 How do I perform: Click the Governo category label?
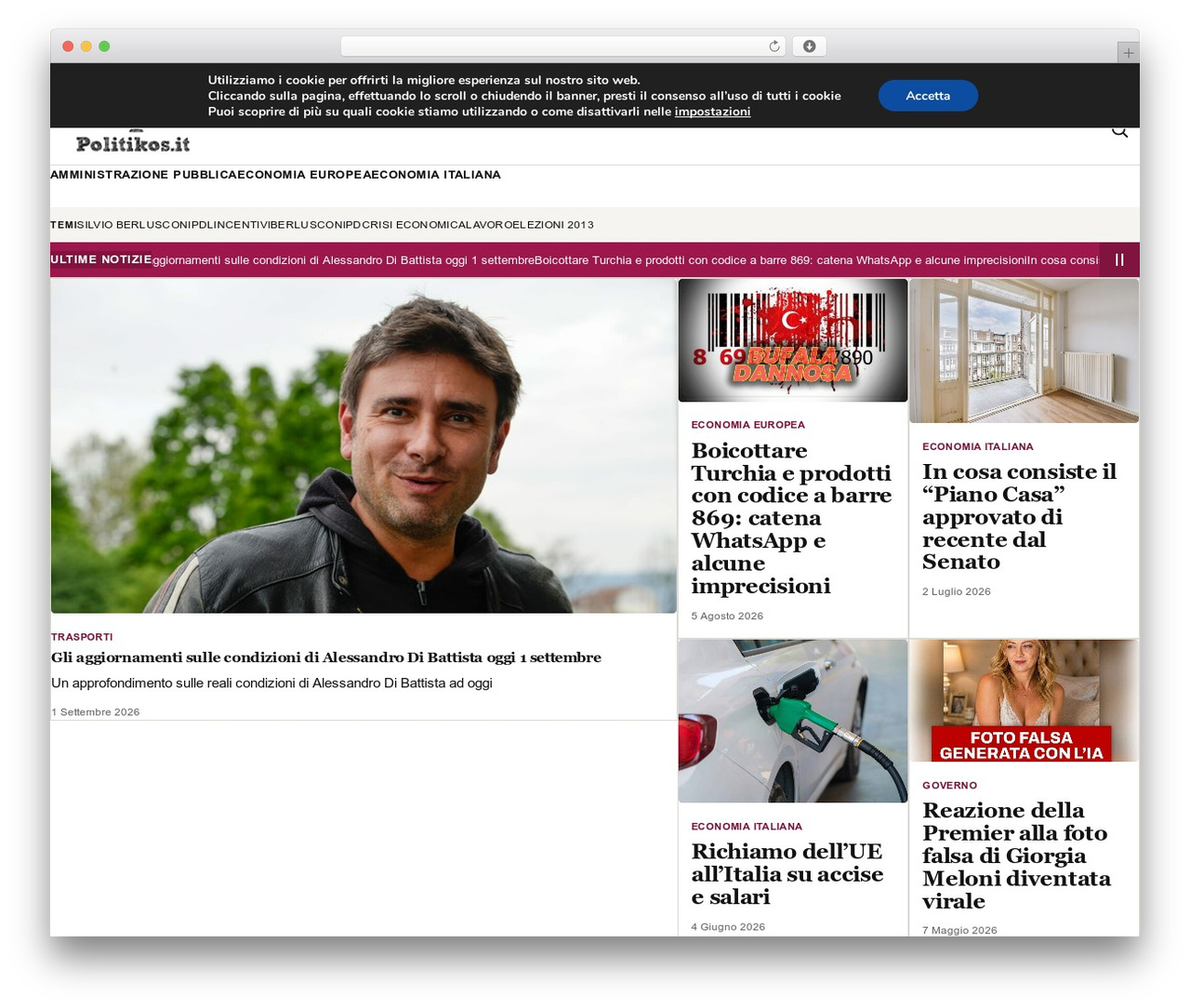coord(949,786)
